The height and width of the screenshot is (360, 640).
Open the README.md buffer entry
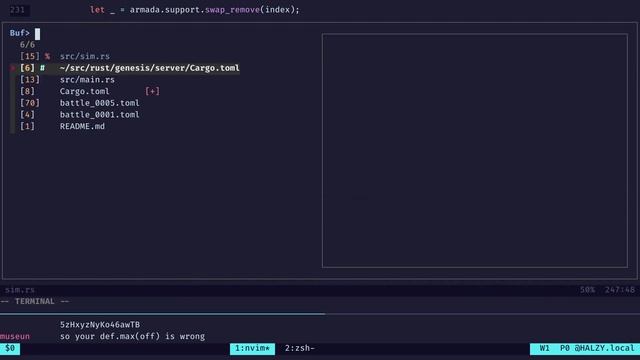pos(82,127)
